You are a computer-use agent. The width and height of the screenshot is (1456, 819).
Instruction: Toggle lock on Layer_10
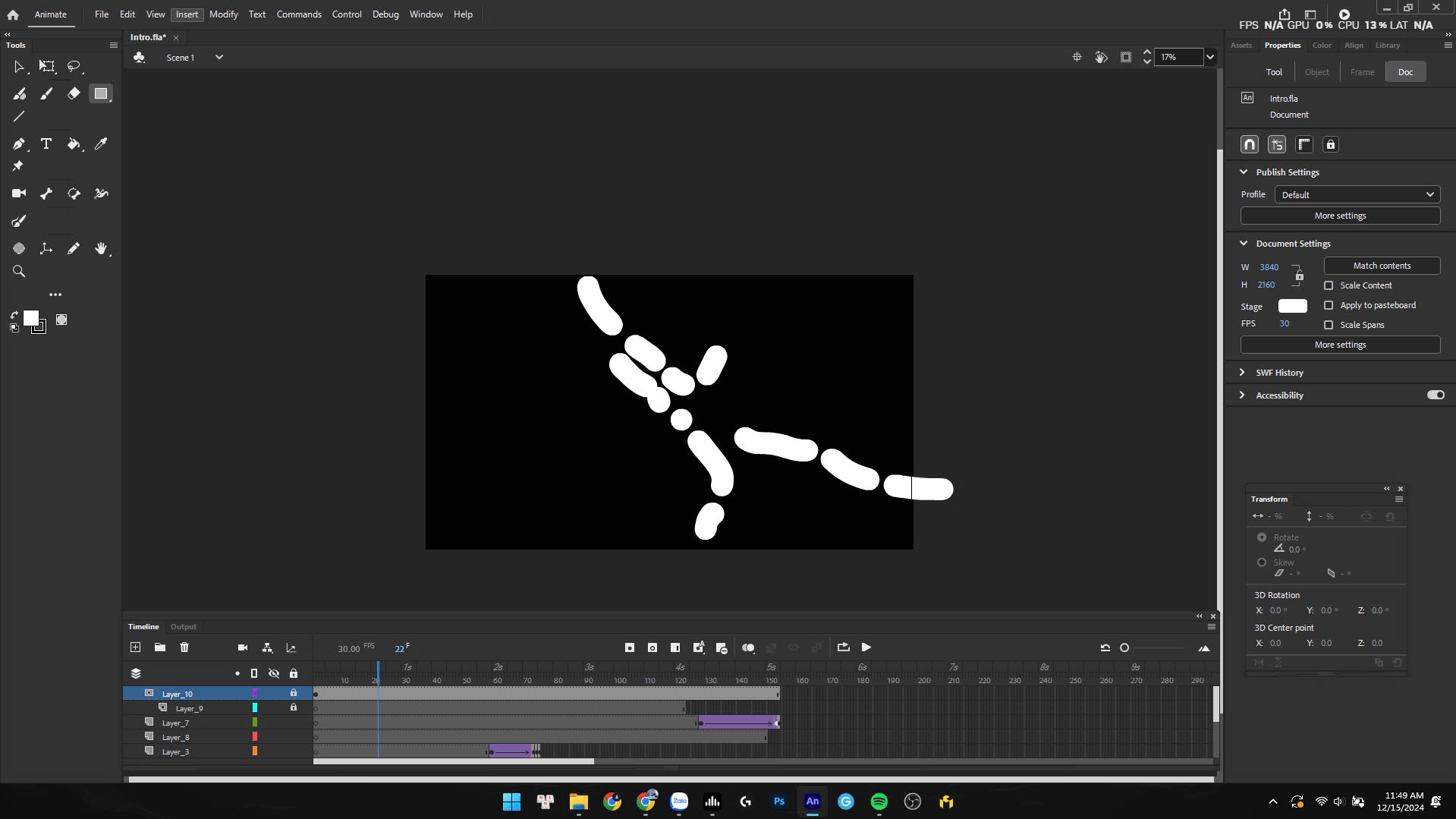tap(294, 693)
